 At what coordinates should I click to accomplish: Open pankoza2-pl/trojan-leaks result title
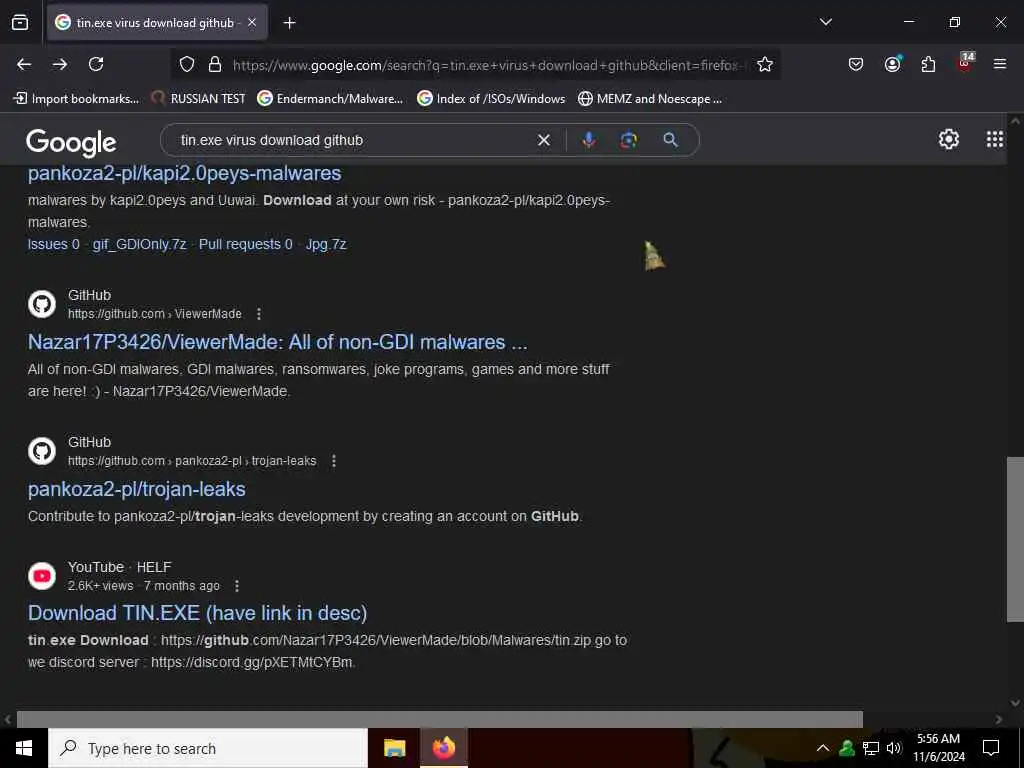136,489
